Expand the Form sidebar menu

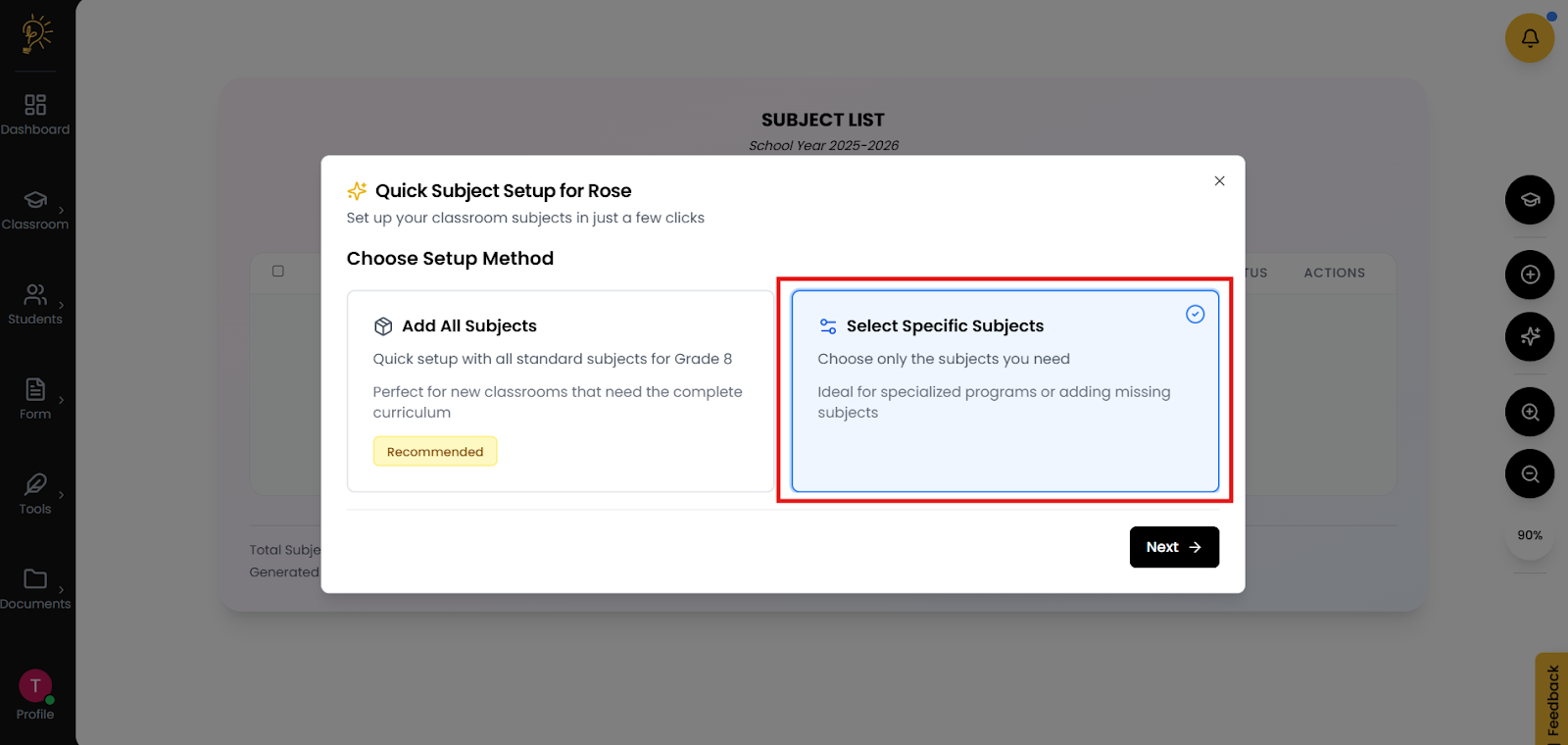35,399
